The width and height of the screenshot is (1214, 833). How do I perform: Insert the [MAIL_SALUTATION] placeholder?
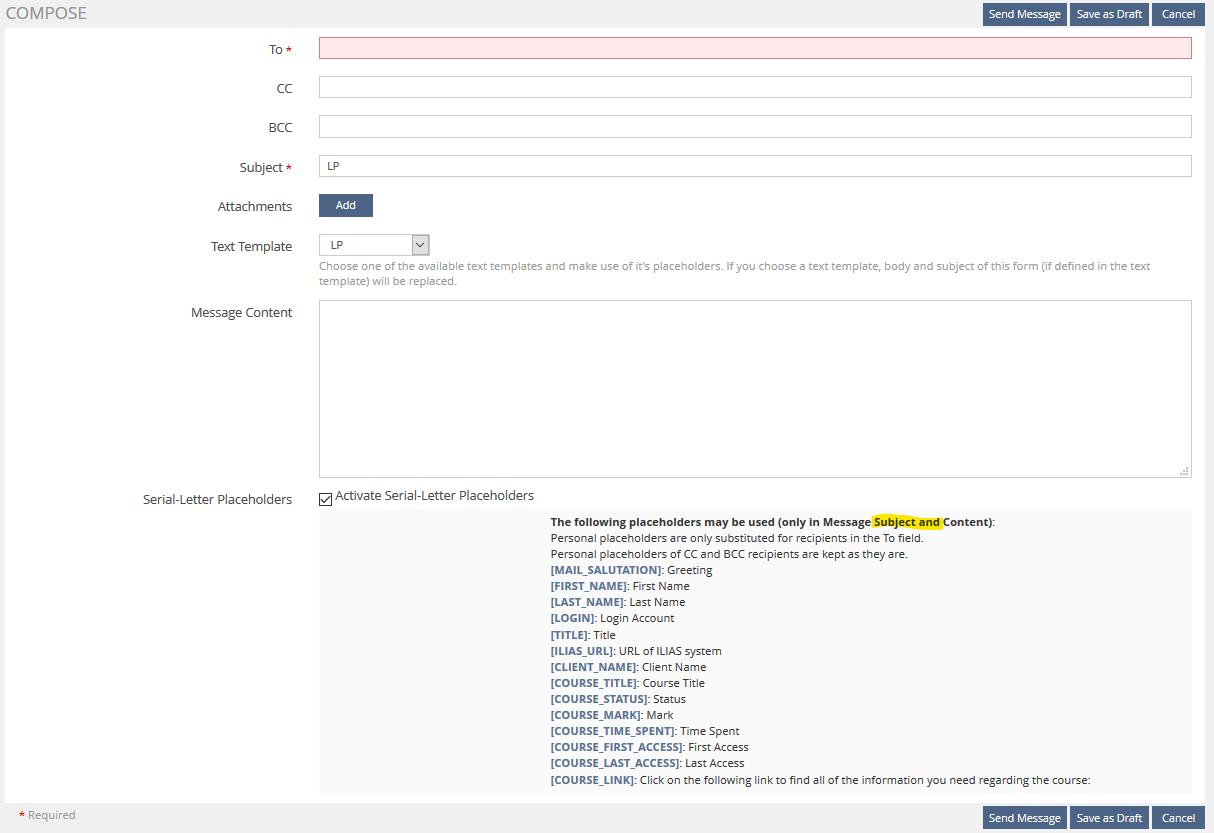[605, 570]
